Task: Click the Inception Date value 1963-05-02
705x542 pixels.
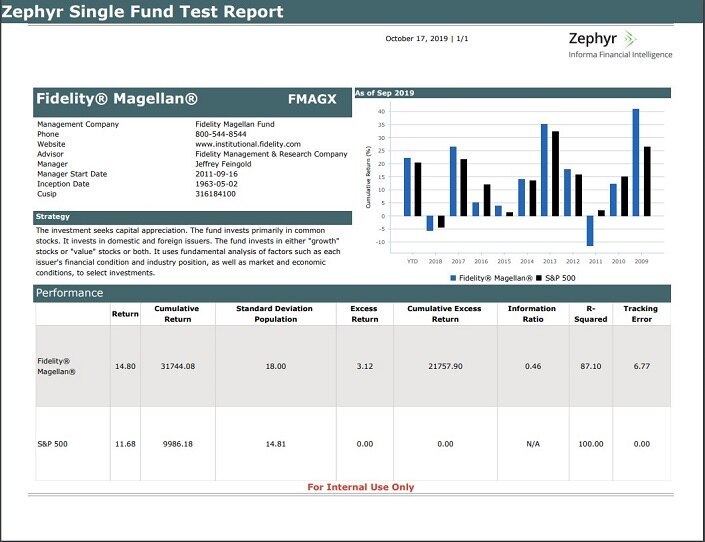Action: [216, 184]
